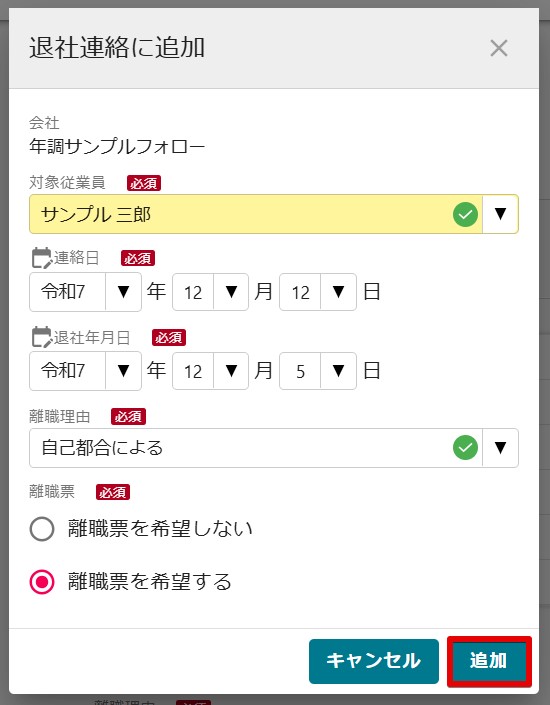The image size is (550, 705).
Task: Click the calendar icon beside 退社年月日
Action: click(x=42, y=337)
